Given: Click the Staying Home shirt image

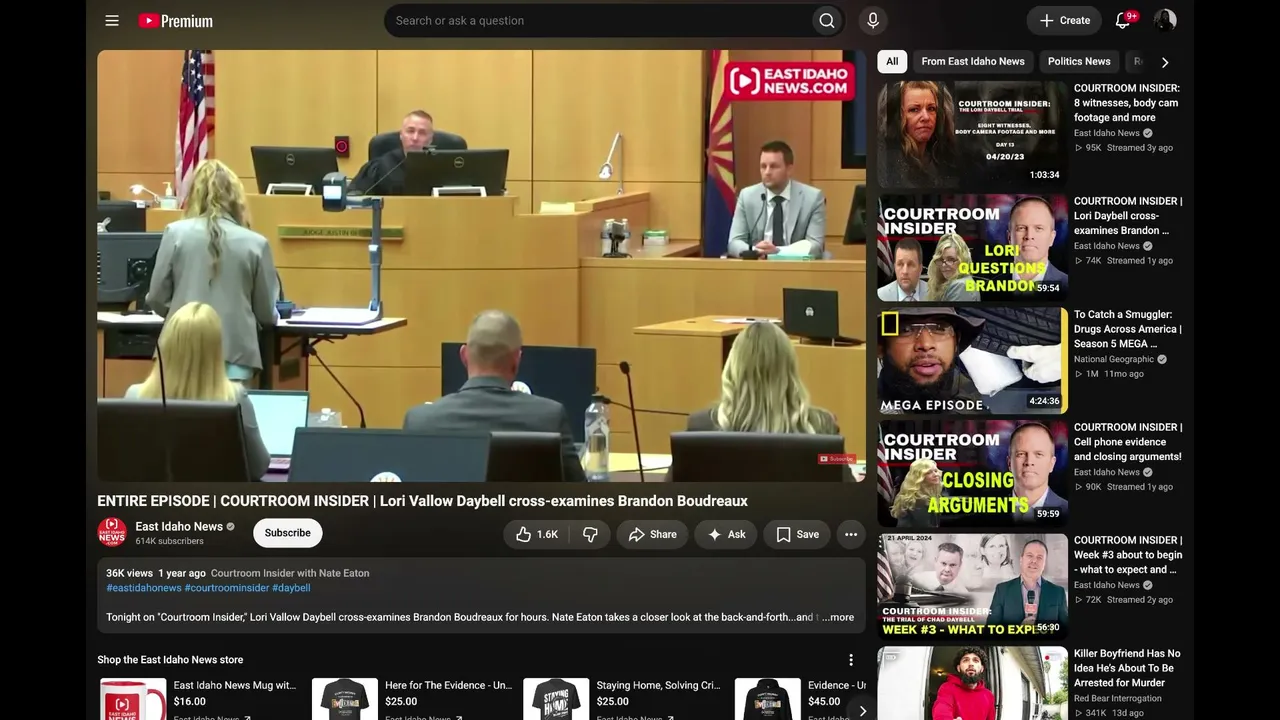Looking at the screenshot, I should (x=556, y=699).
